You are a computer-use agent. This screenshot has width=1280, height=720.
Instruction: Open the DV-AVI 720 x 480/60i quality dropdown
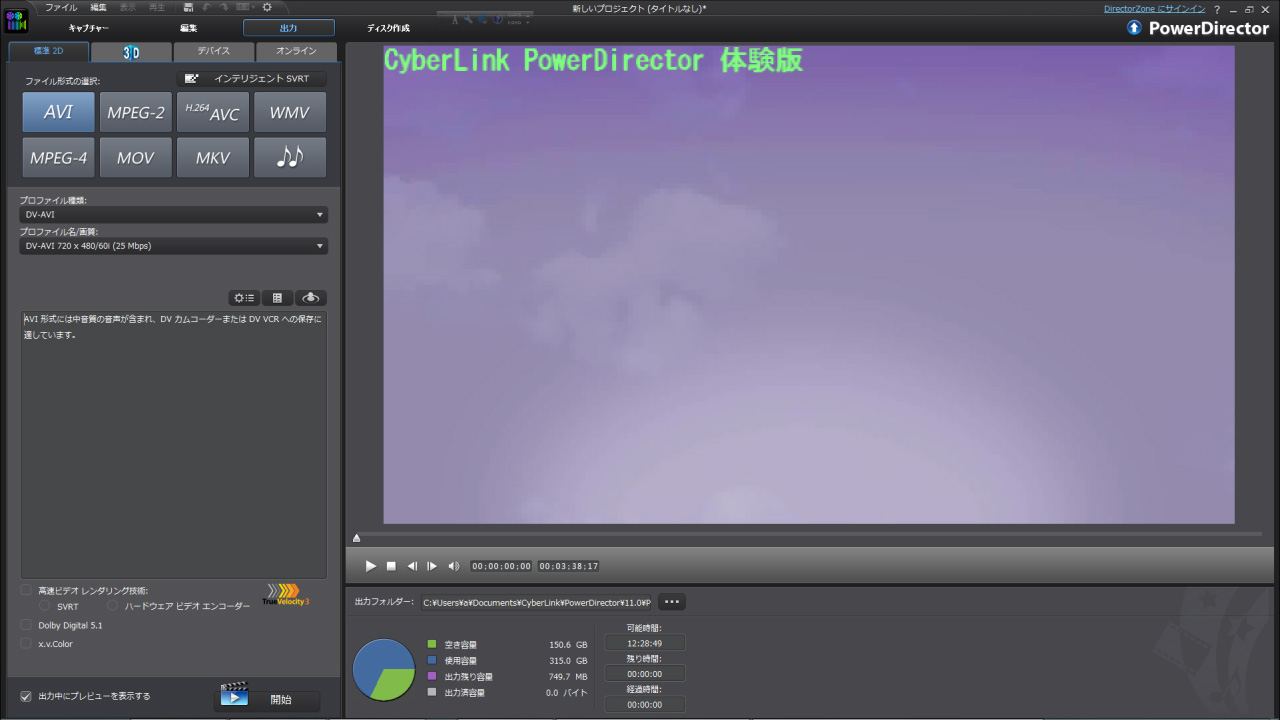pos(173,246)
